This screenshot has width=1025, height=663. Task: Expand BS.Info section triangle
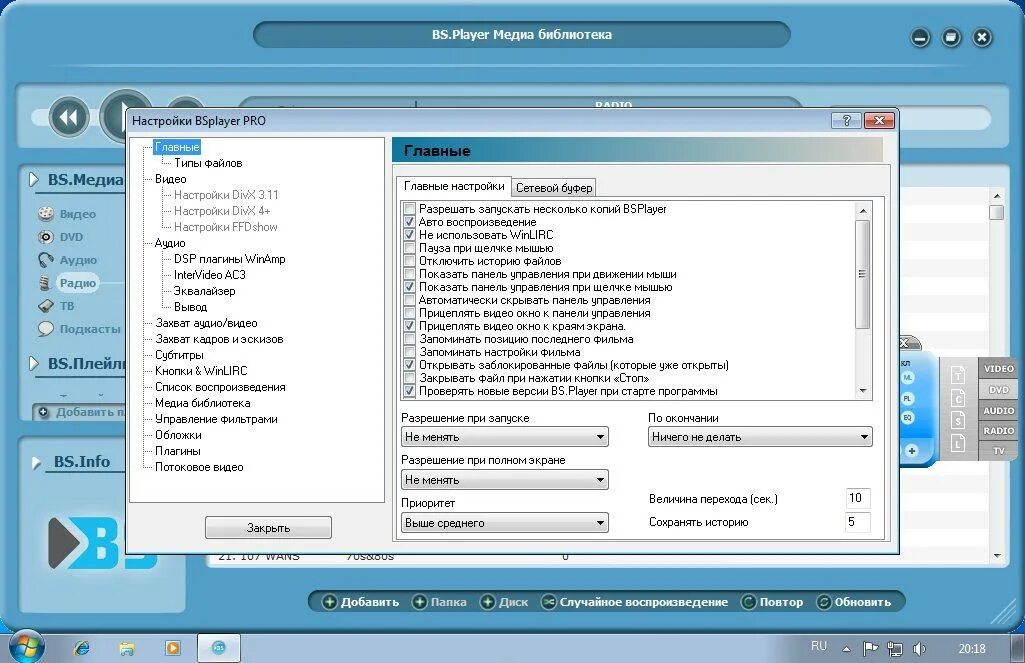(x=36, y=462)
